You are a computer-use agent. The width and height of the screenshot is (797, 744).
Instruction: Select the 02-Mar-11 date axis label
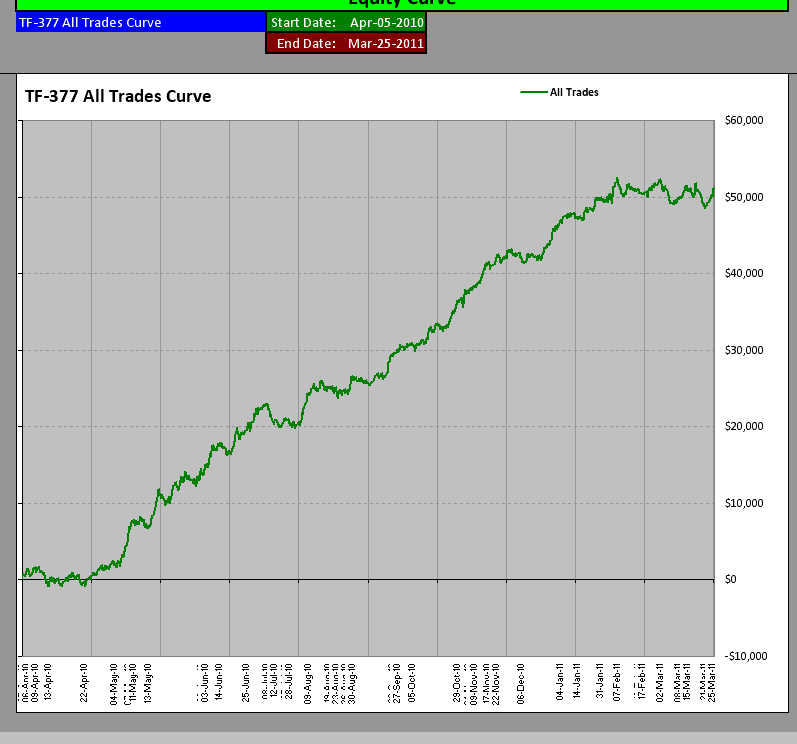pyautogui.click(x=660, y=683)
